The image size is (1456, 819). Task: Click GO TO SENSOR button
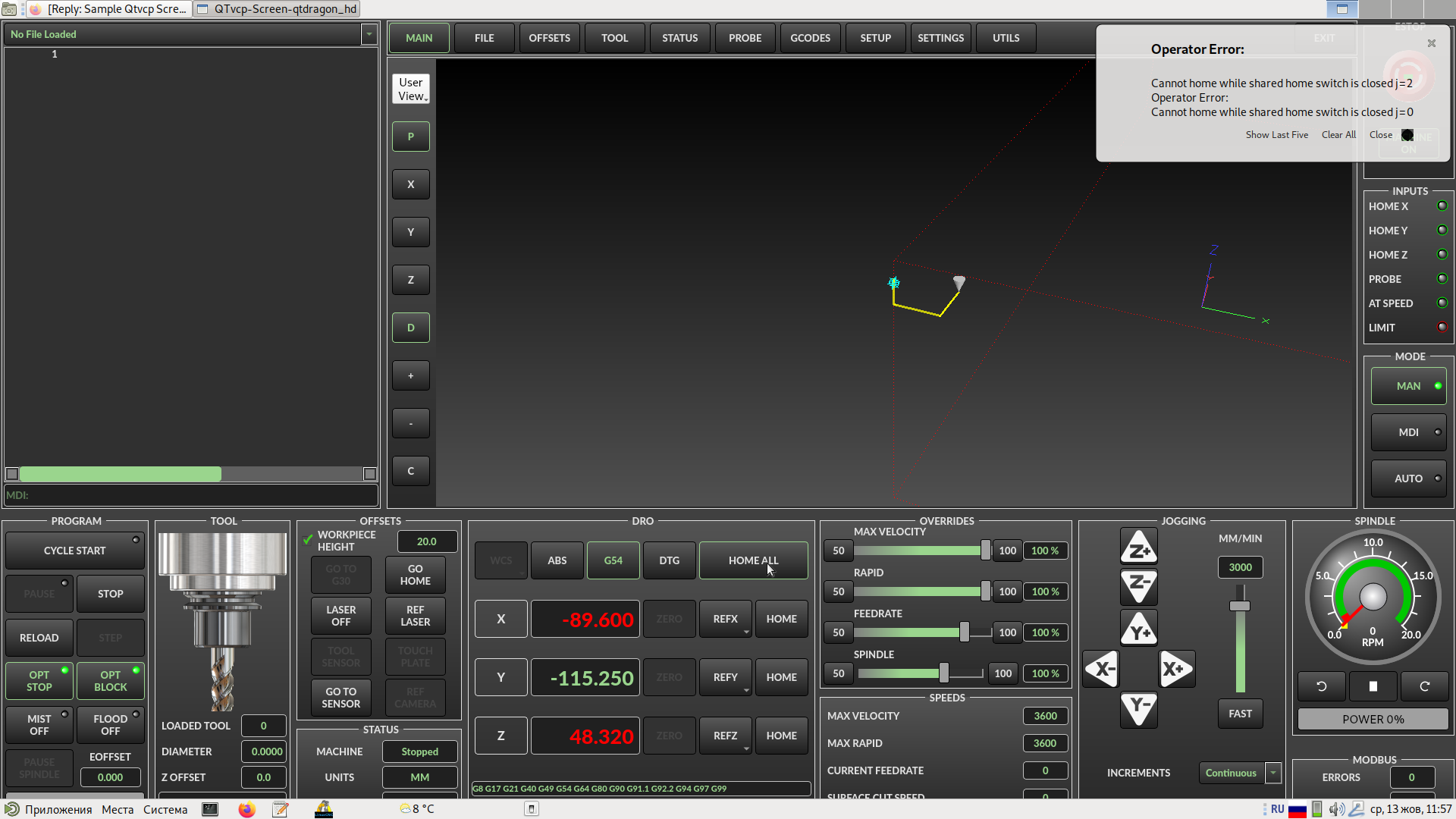pyautogui.click(x=341, y=698)
